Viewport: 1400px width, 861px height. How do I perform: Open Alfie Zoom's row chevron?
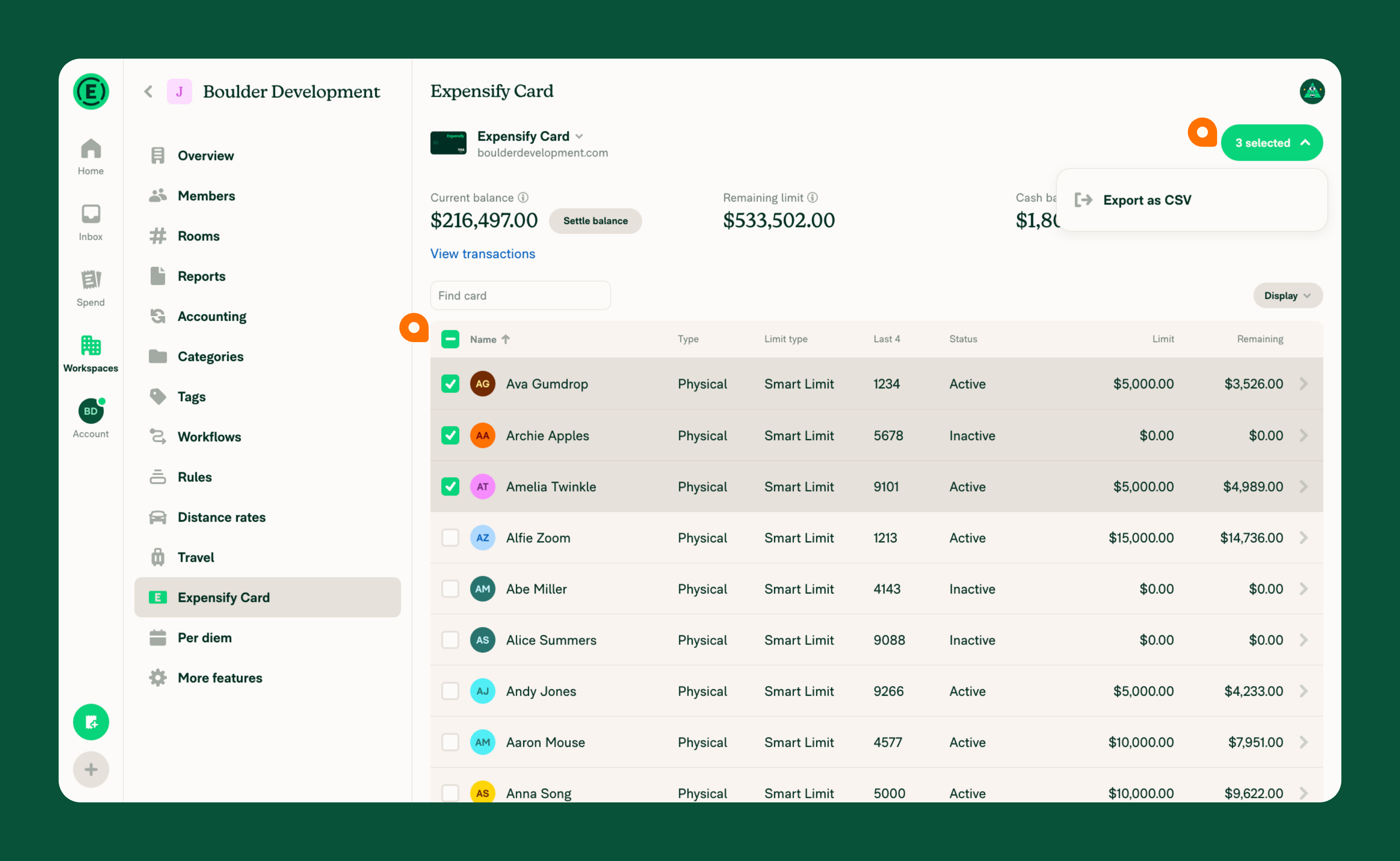pyautogui.click(x=1303, y=538)
